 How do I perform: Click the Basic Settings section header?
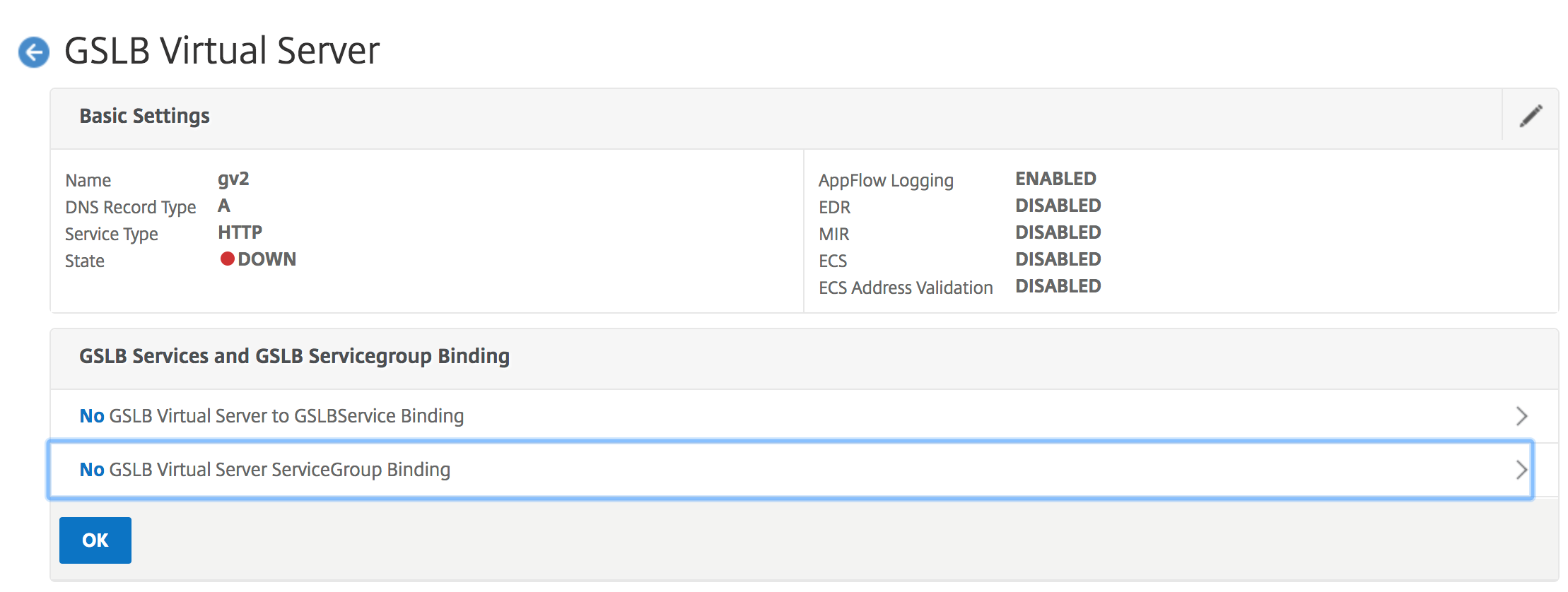click(144, 116)
